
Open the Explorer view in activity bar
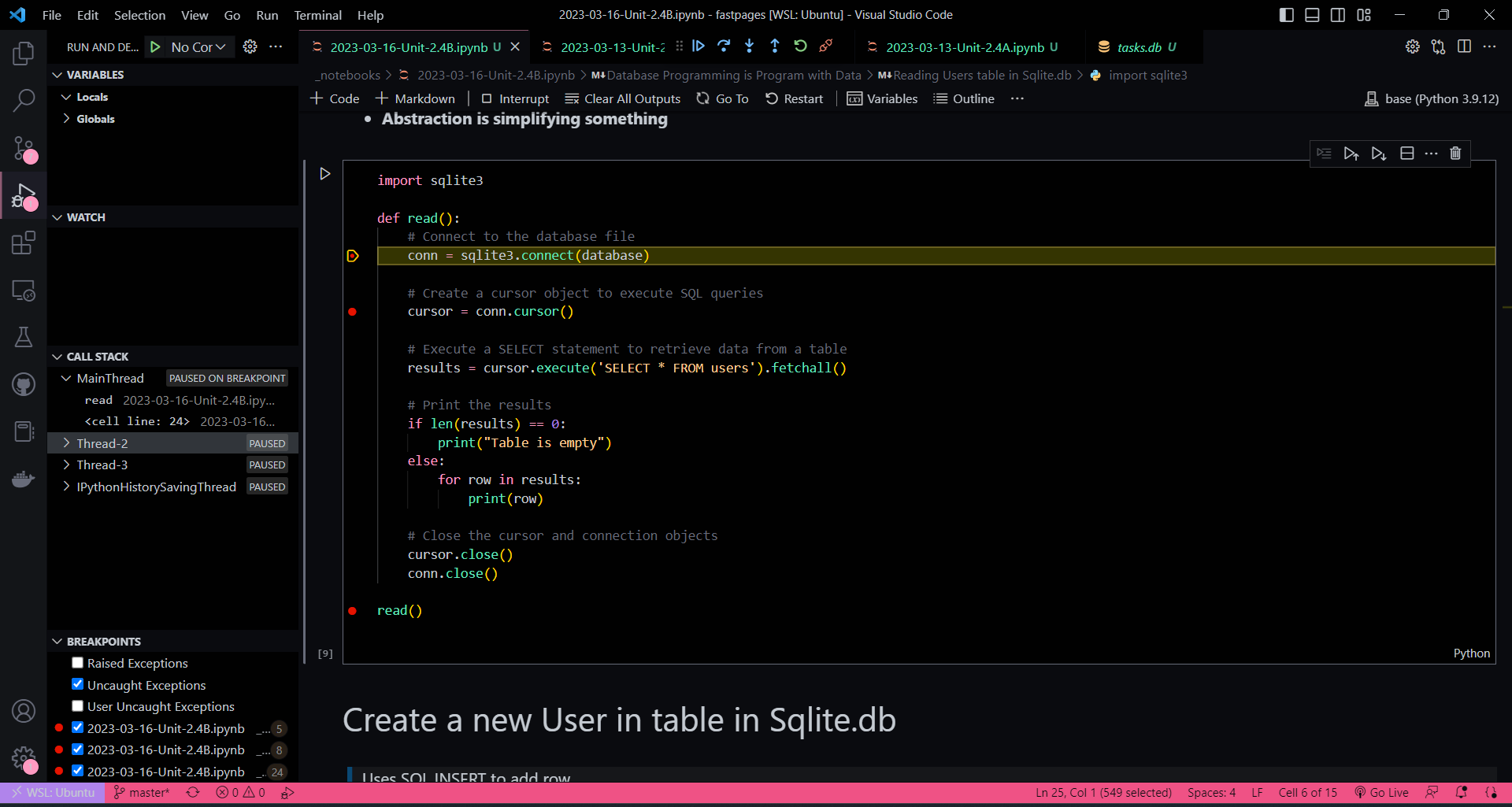click(x=24, y=54)
